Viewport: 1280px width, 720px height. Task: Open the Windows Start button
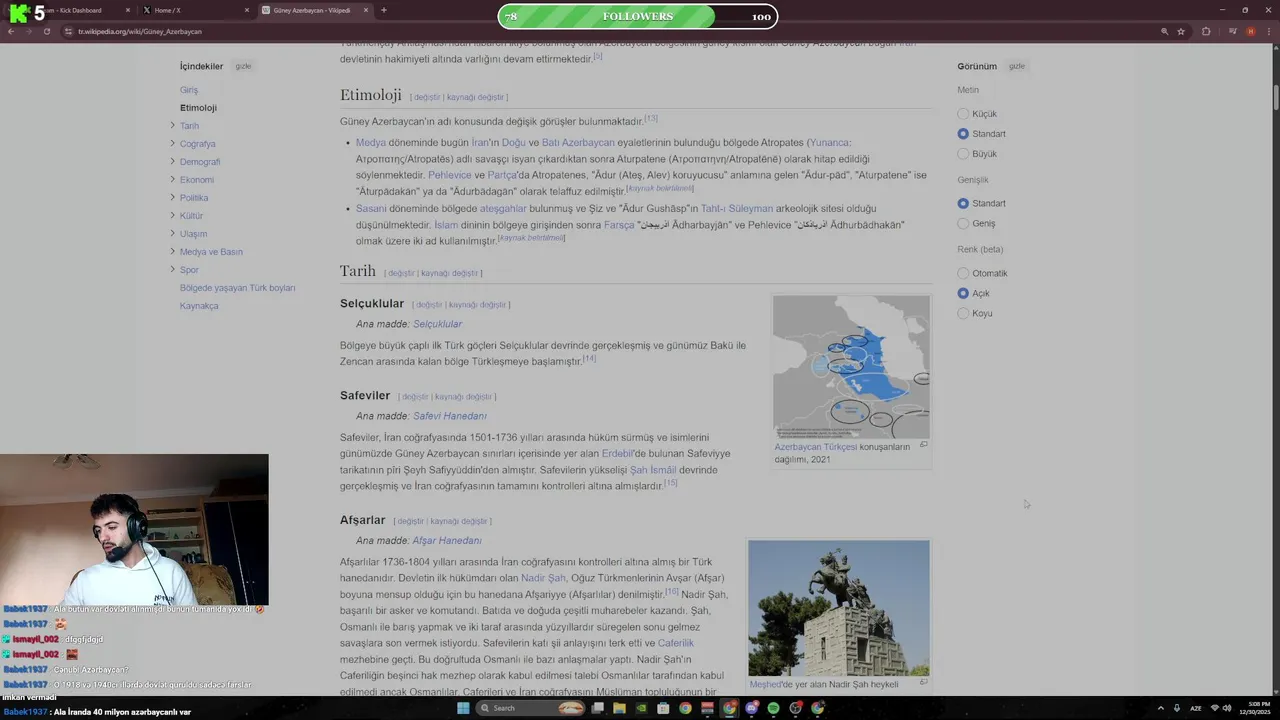(x=463, y=708)
